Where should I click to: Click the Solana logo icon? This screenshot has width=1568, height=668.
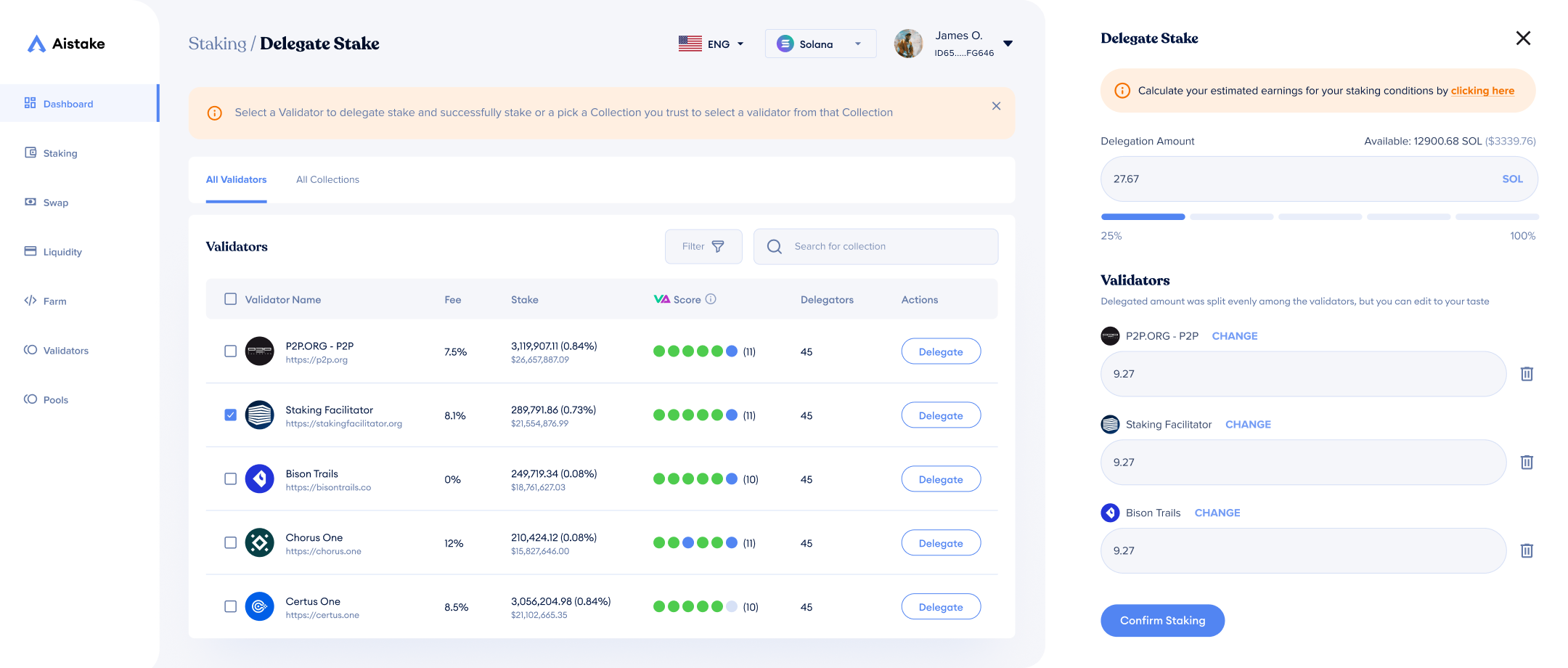tap(785, 44)
